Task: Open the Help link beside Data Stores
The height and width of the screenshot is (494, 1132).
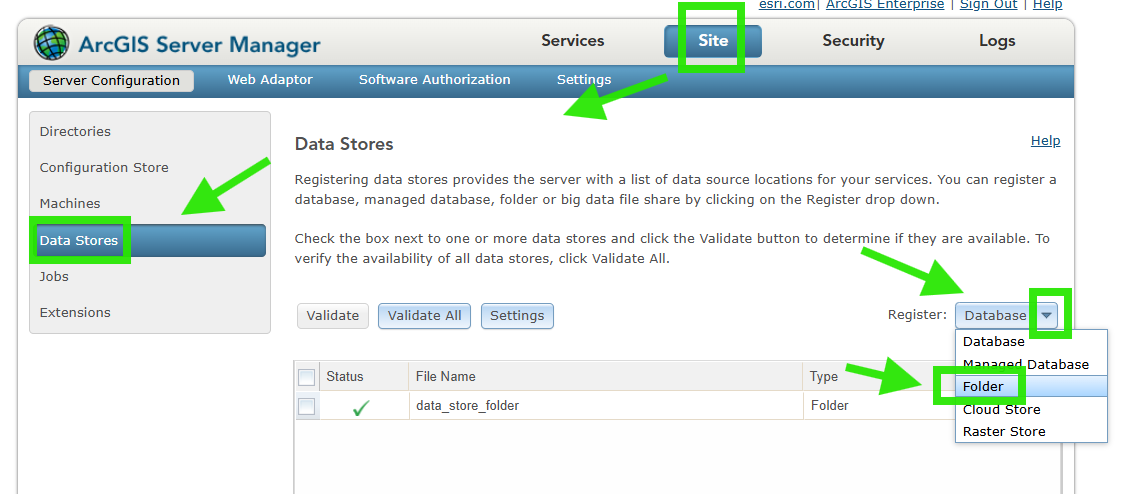Action: pyautogui.click(x=1045, y=141)
